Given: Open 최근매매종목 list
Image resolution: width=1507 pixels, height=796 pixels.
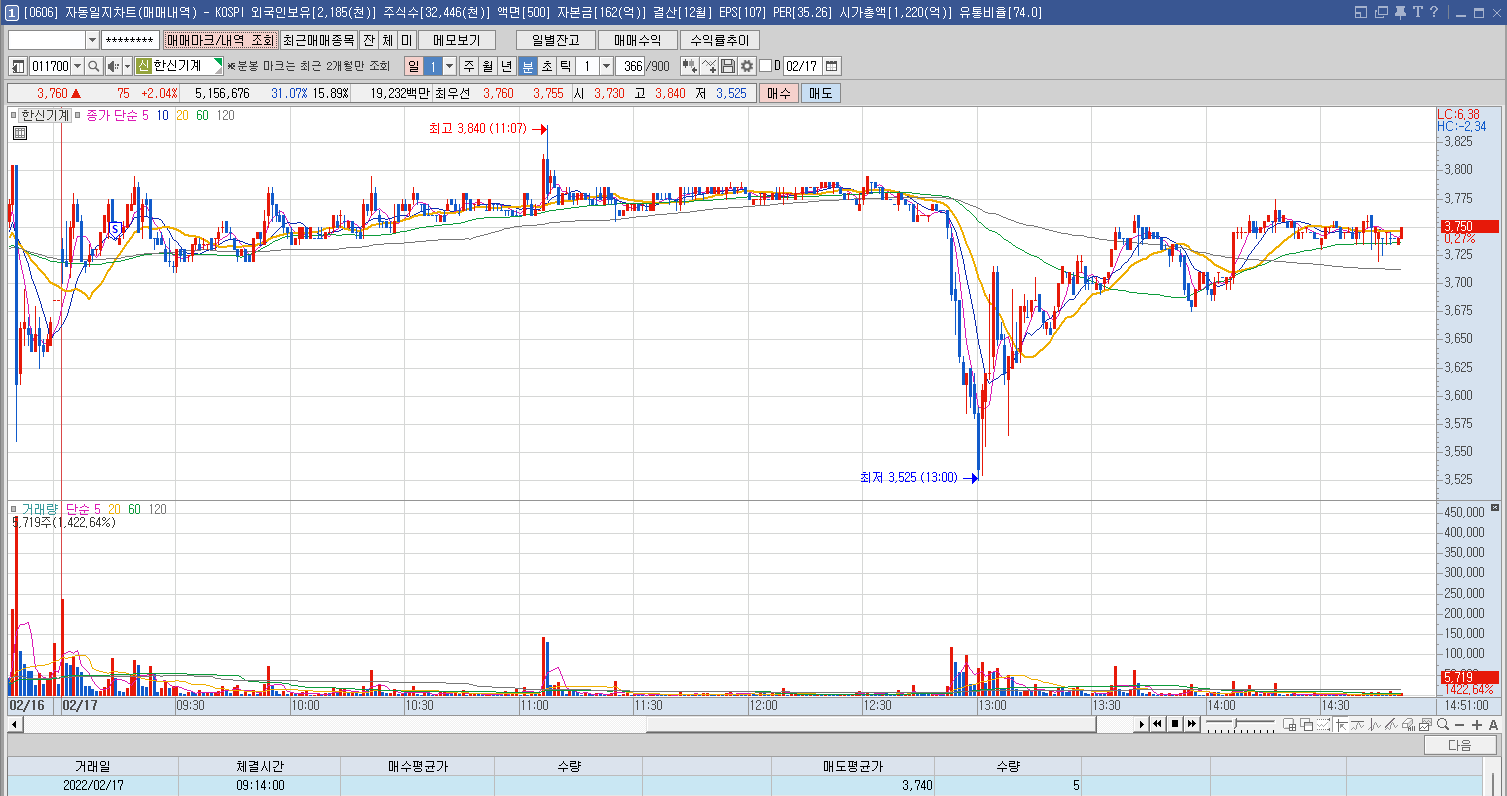Looking at the screenshot, I should (x=318, y=40).
